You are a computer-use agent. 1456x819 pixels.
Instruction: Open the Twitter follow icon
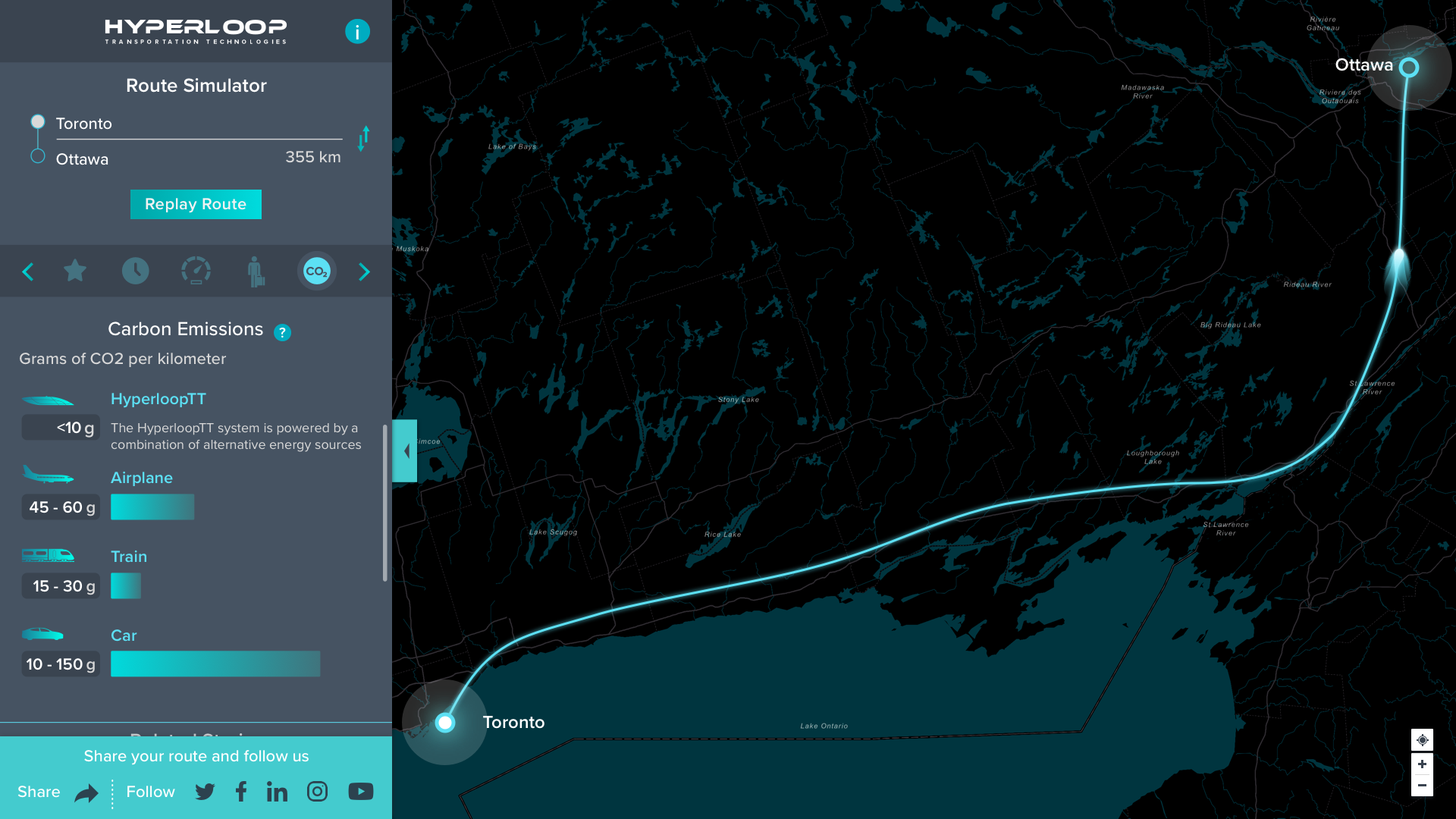click(x=205, y=792)
